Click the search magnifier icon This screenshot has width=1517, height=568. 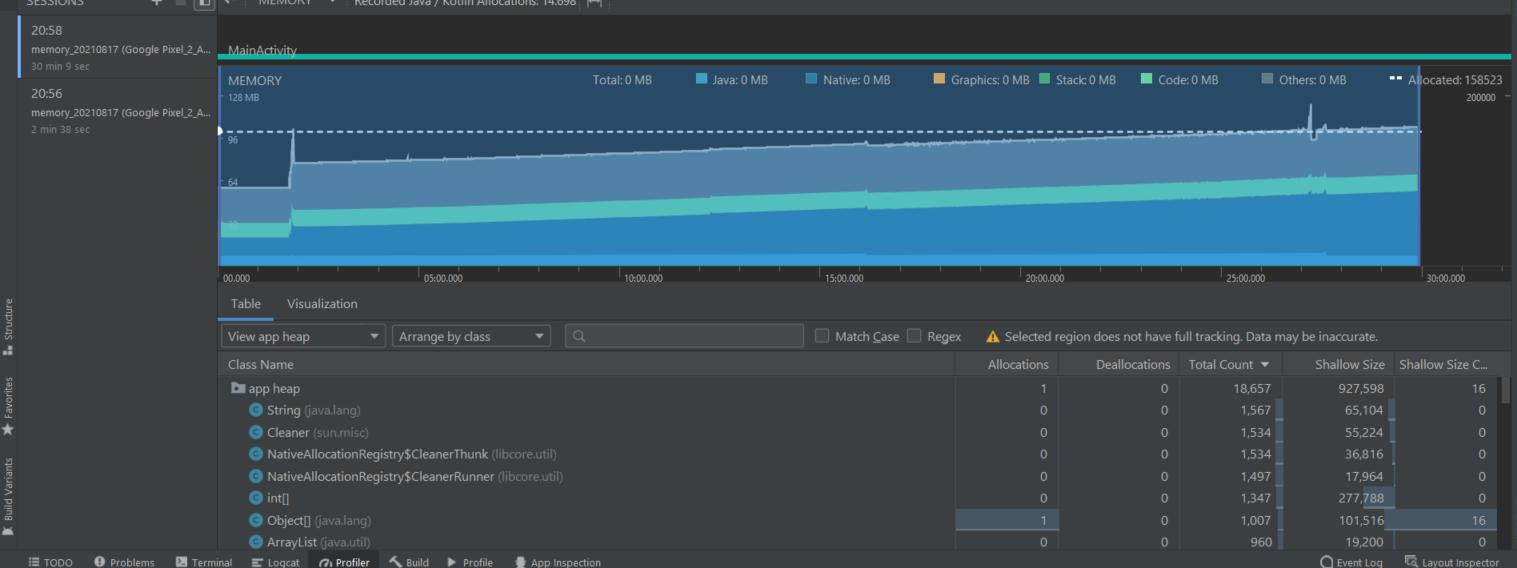coord(579,337)
